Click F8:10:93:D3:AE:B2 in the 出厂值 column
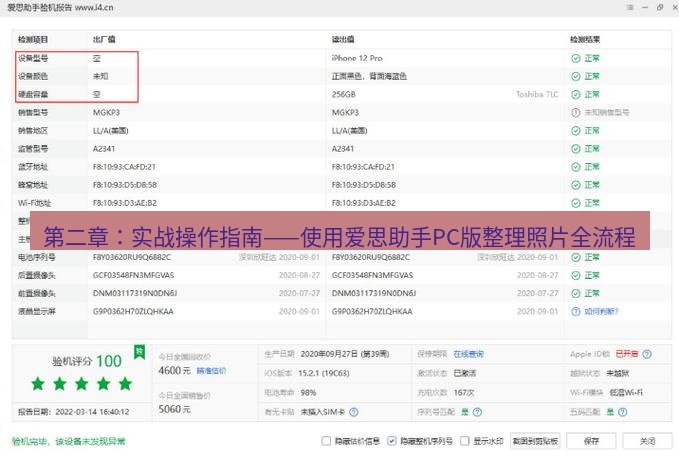Viewport: 679px width, 460px height. 125,203
